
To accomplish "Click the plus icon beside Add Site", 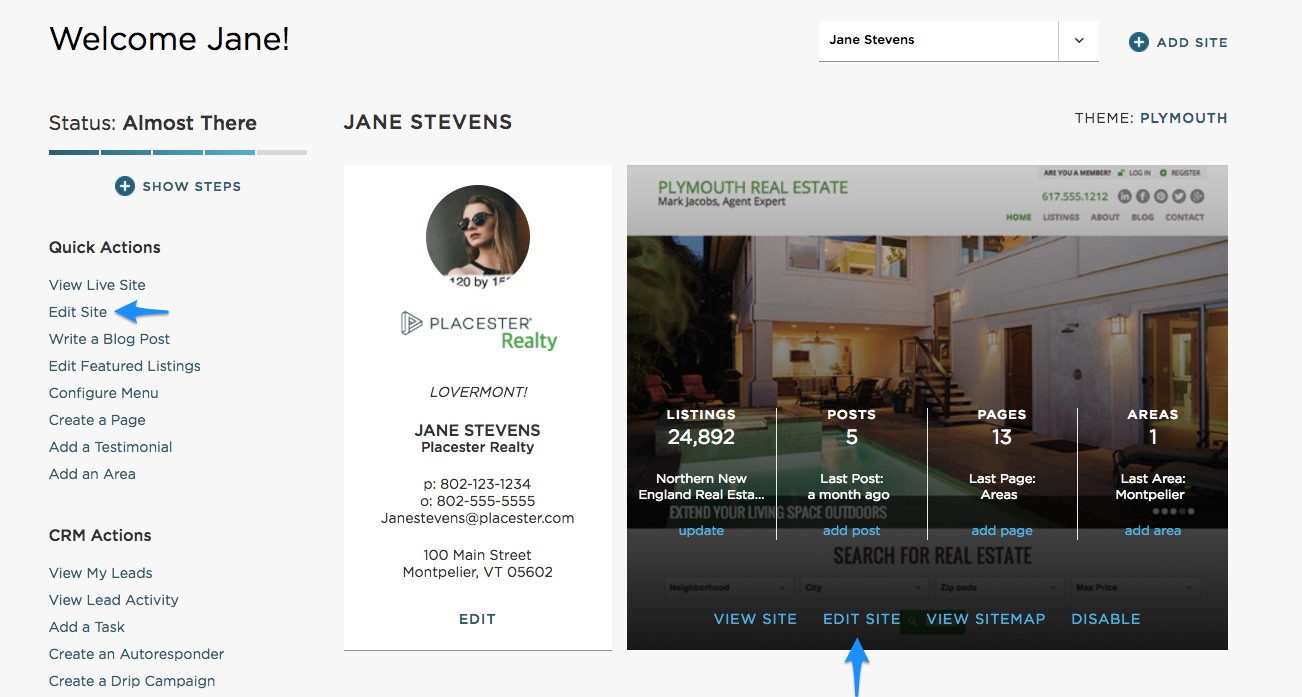I will pos(1139,42).
